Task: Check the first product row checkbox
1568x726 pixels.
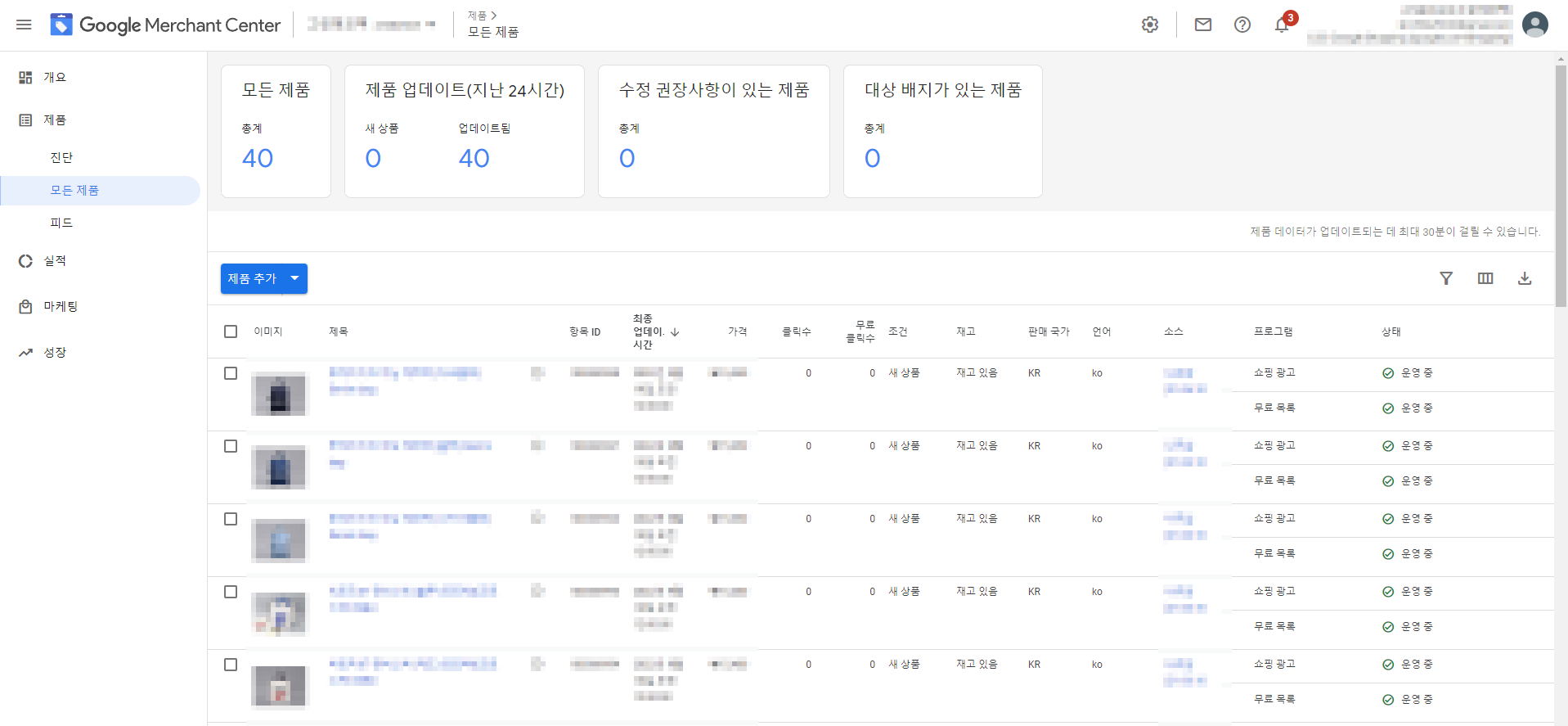Action: point(231,373)
